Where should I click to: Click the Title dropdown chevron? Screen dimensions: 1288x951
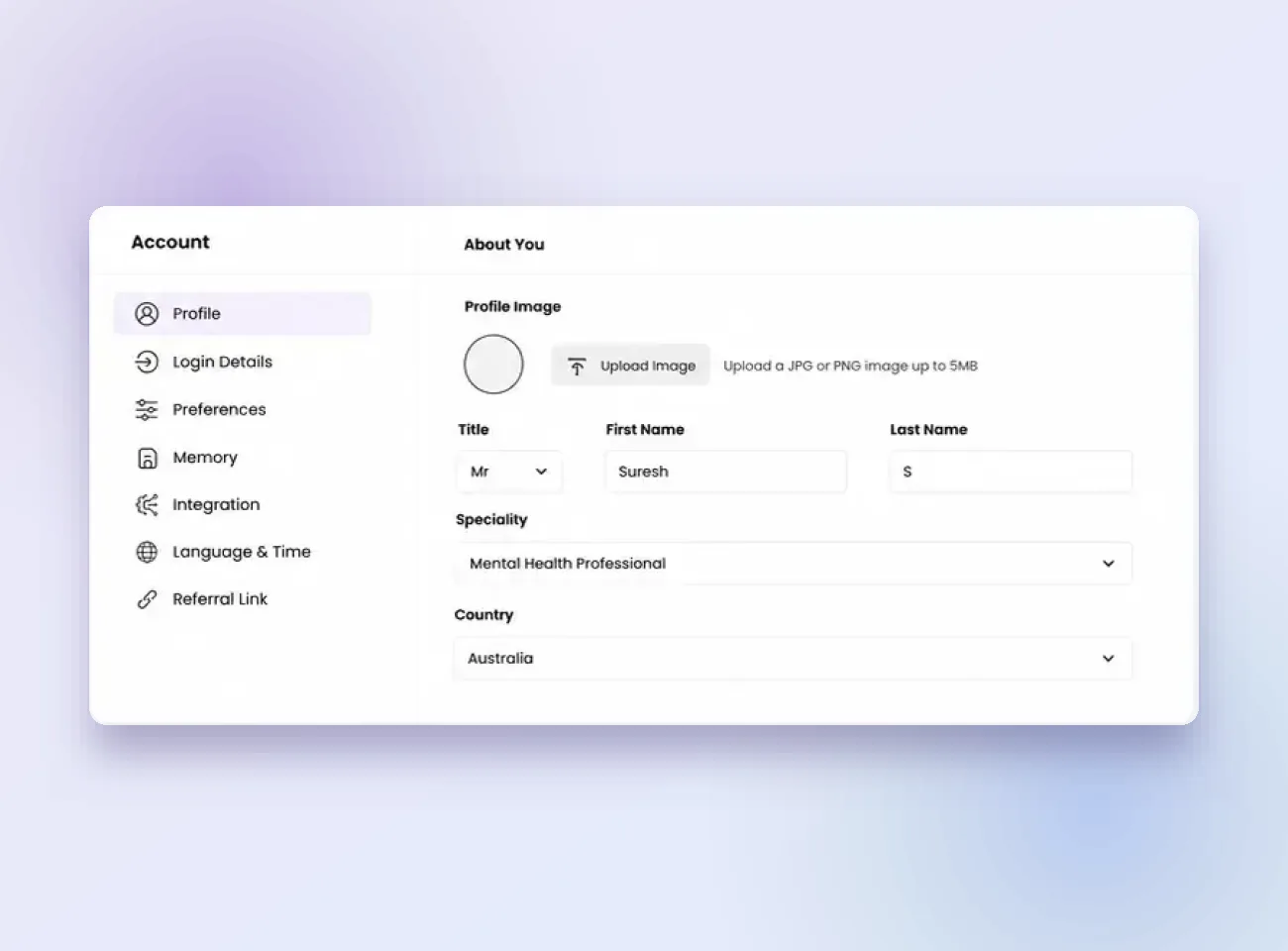click(x=541, y=472)
